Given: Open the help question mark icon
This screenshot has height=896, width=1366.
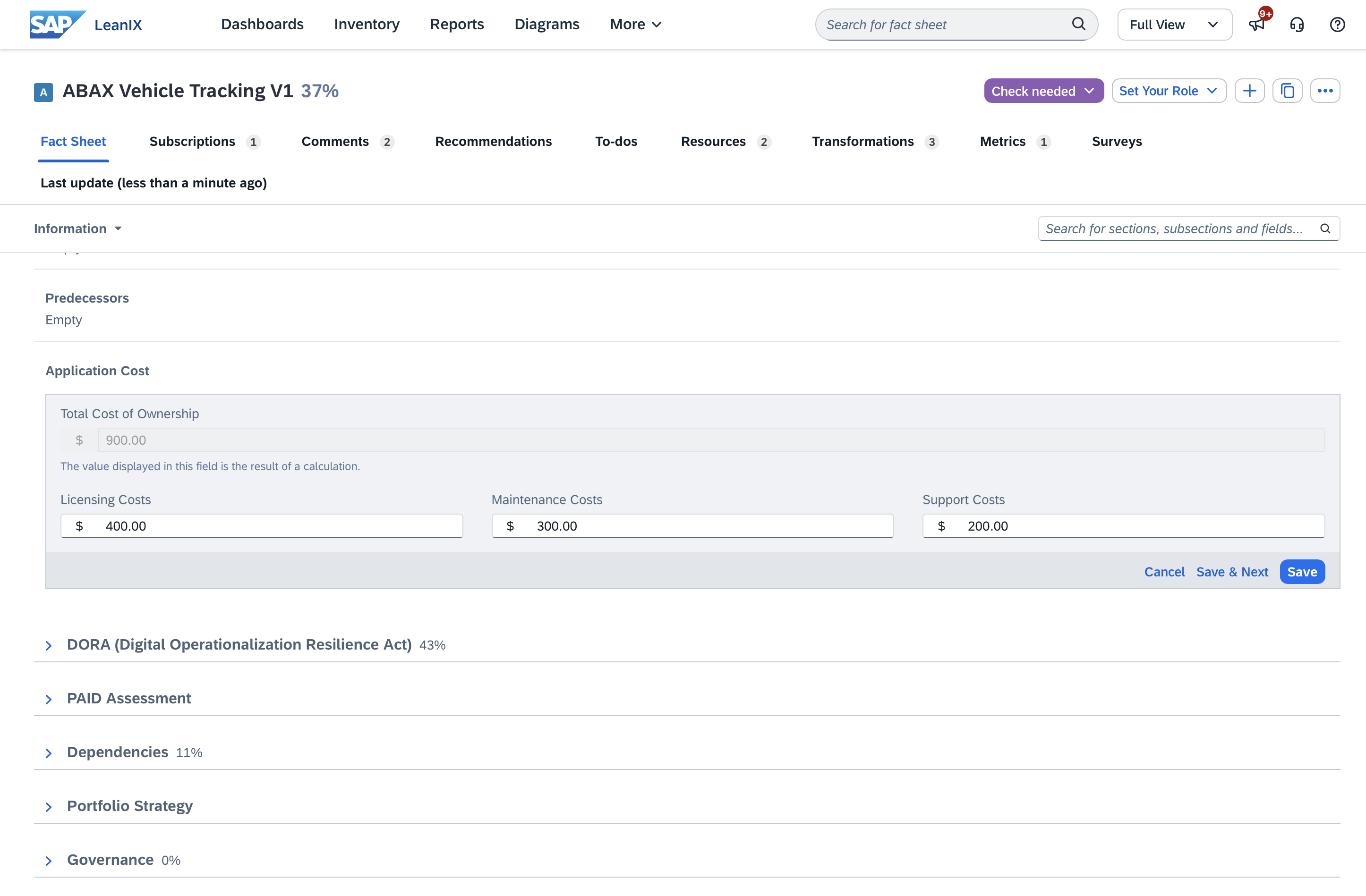Looking at the screenshot, I should click(x=1337, y=24).
